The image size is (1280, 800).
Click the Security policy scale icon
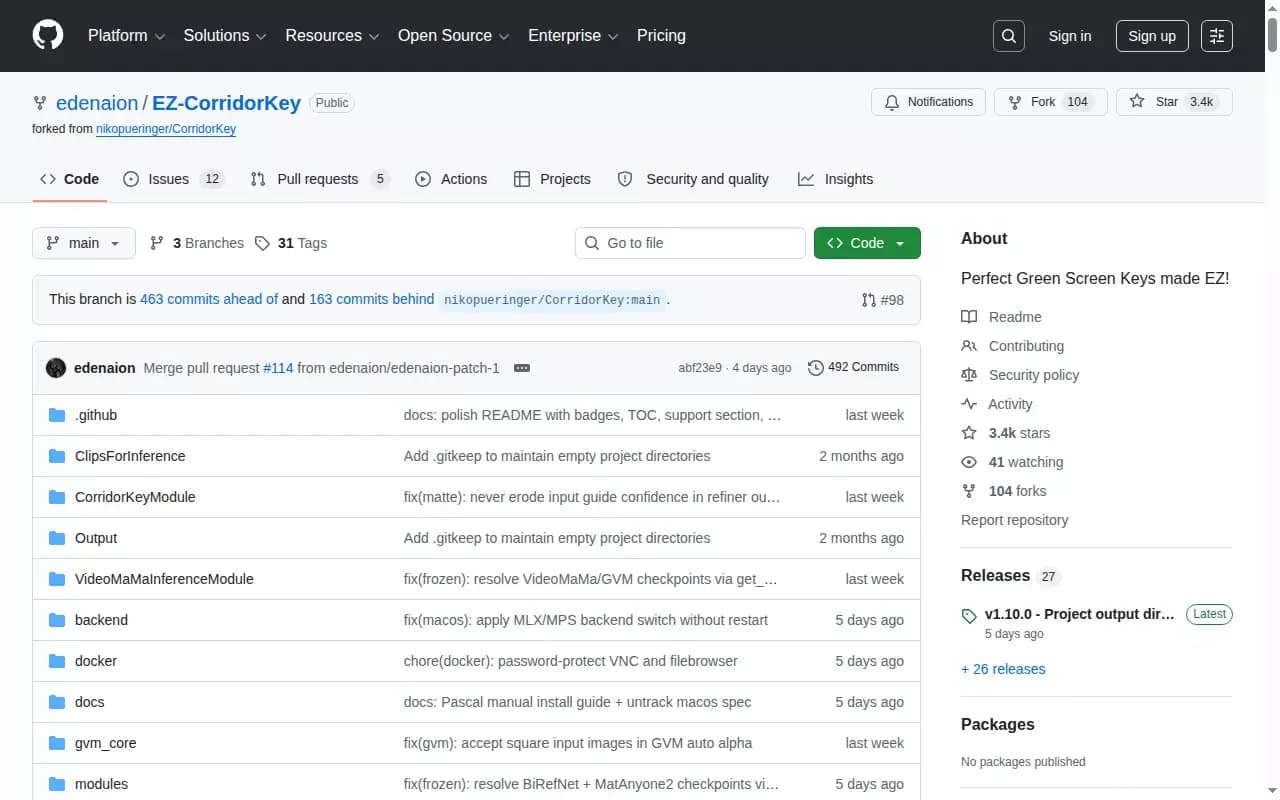[x=969, y=375]
